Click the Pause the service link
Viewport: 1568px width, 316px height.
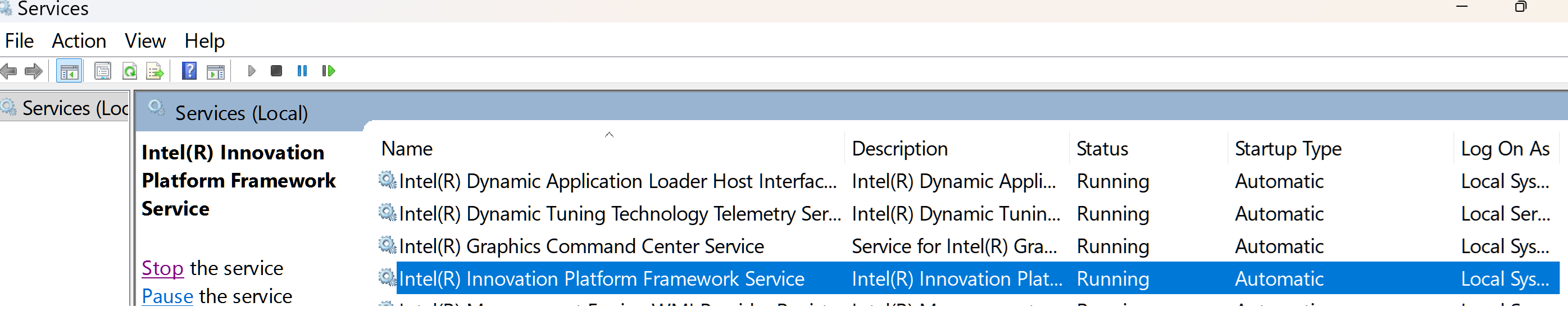pyautogui.click(x=167, y=296)
